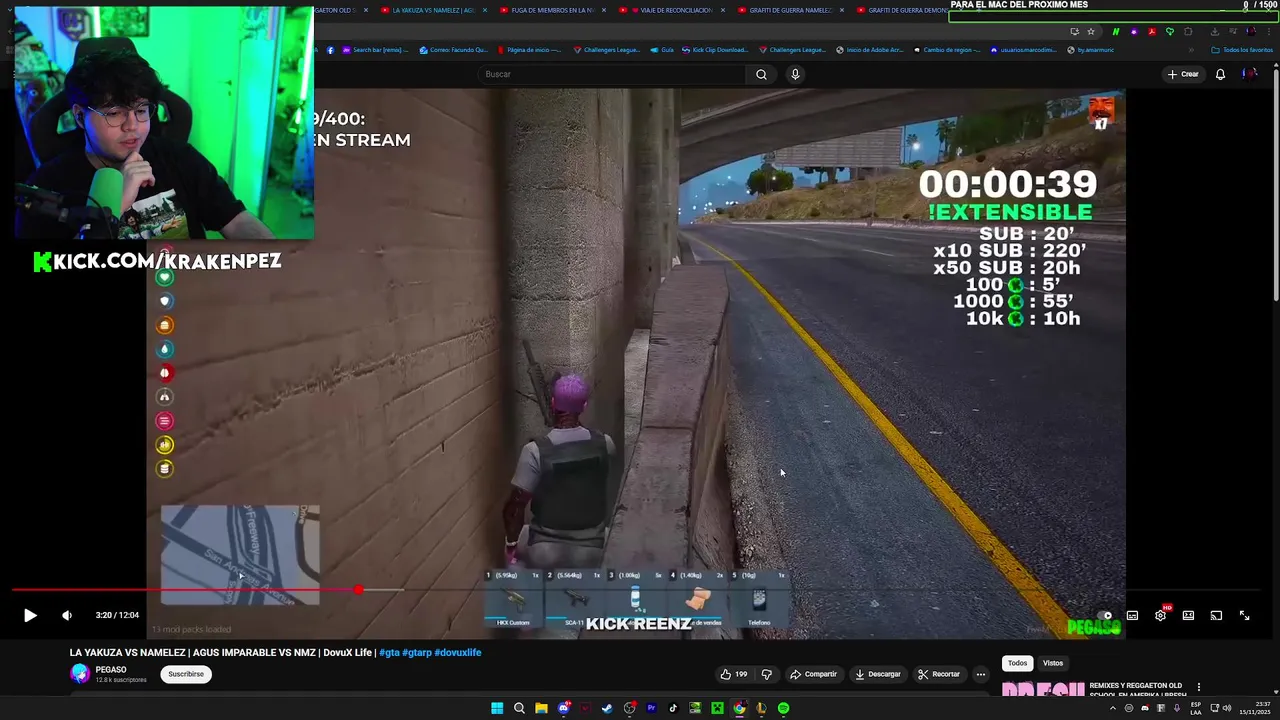Open the system volume icon in tray
Screen dimensions: 1280x720
pyautogui.click(x=1227, y=708)
